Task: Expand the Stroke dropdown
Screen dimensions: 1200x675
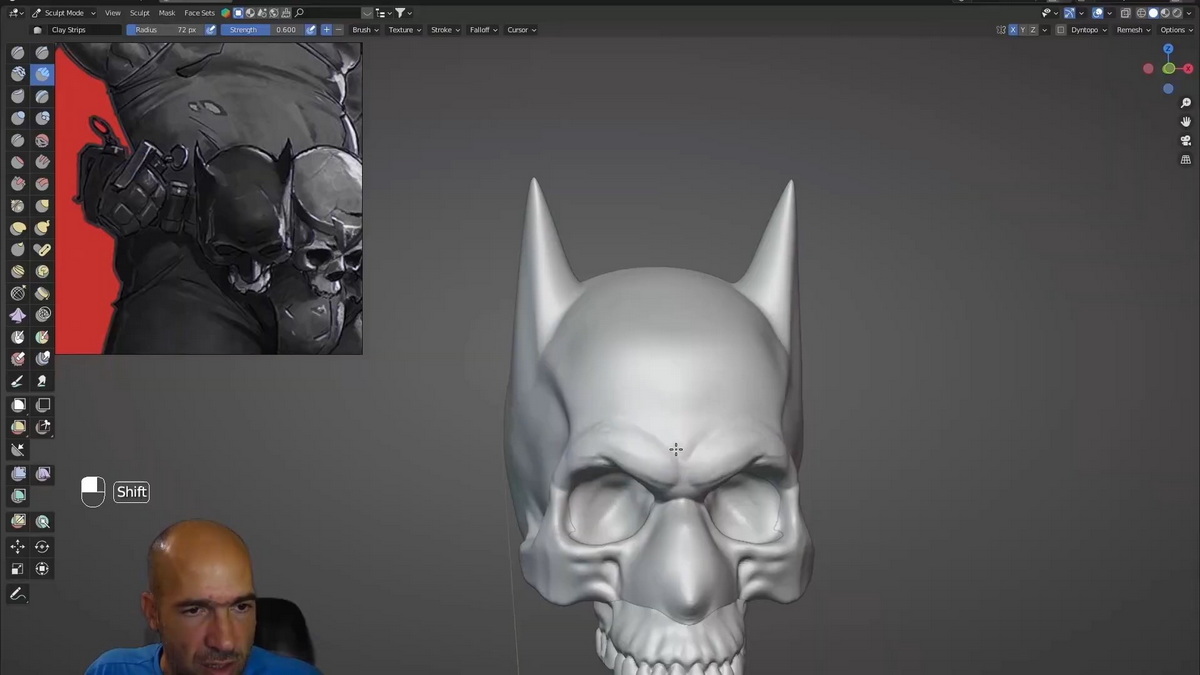Action: [445, 30]
